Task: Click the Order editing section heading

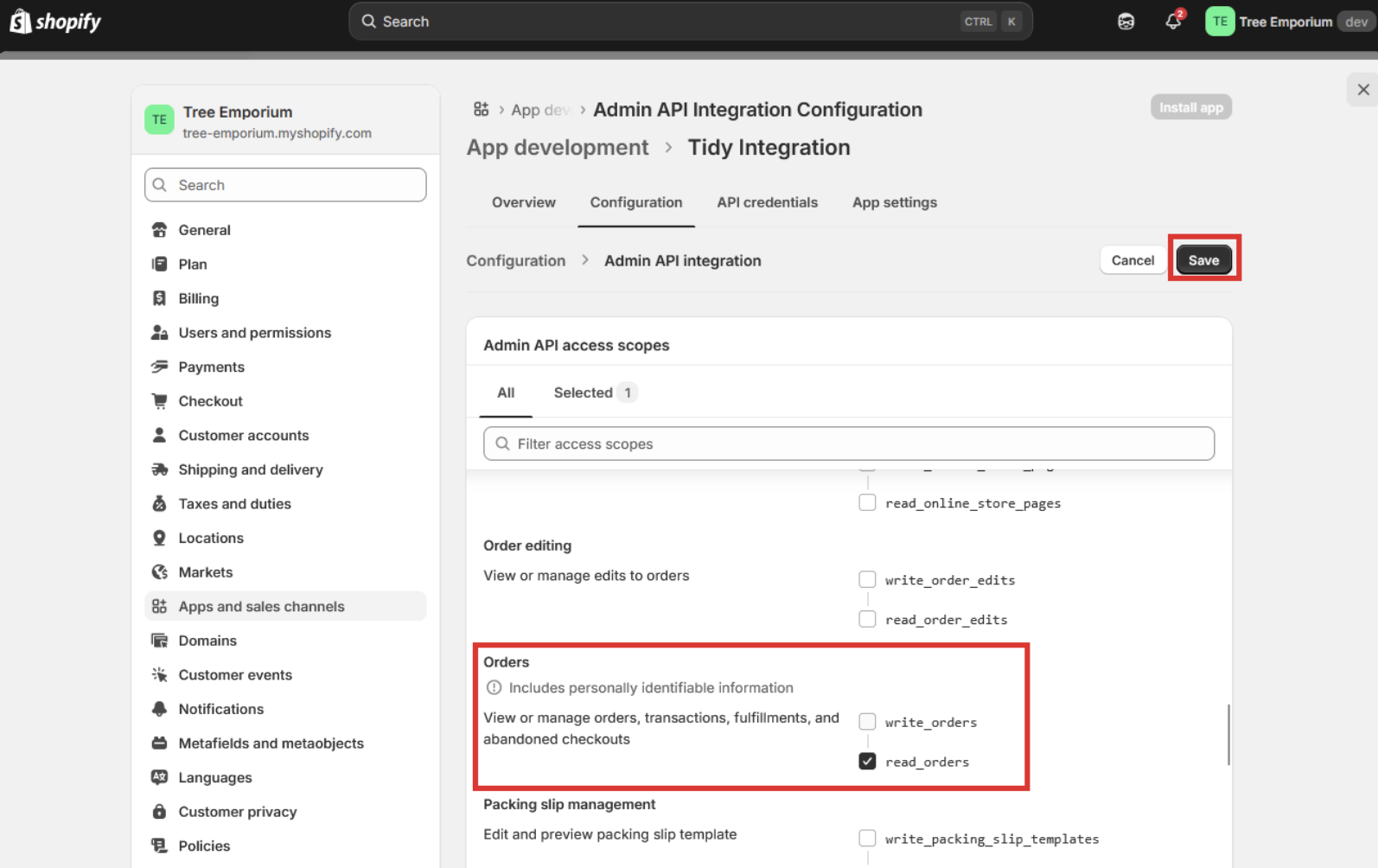Action: pyautogui.click(x=527, y=546)
